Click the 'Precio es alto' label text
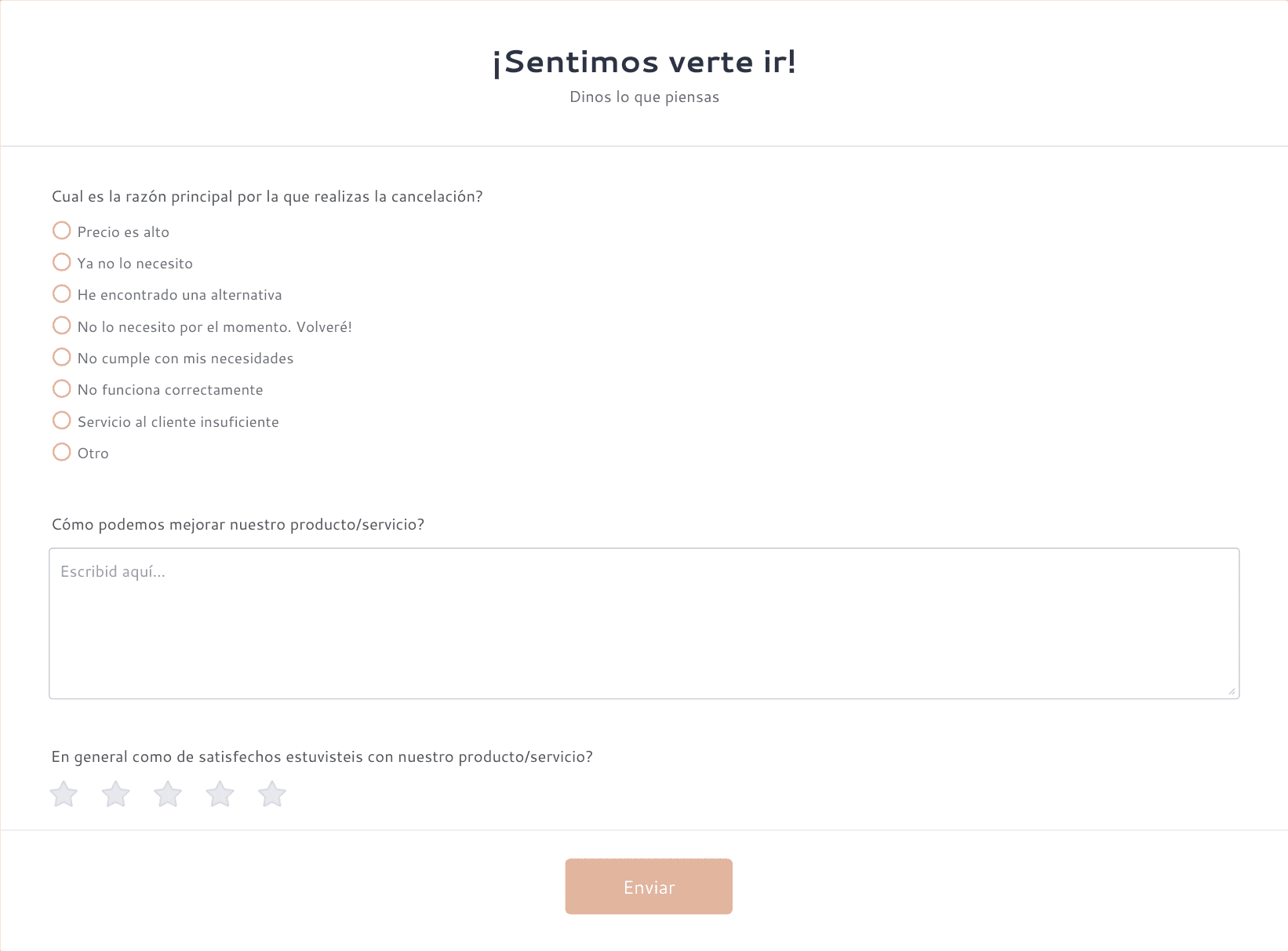The width and height of the screenshot is (1288, 951). pyautogui.click(x=123, y=232)
